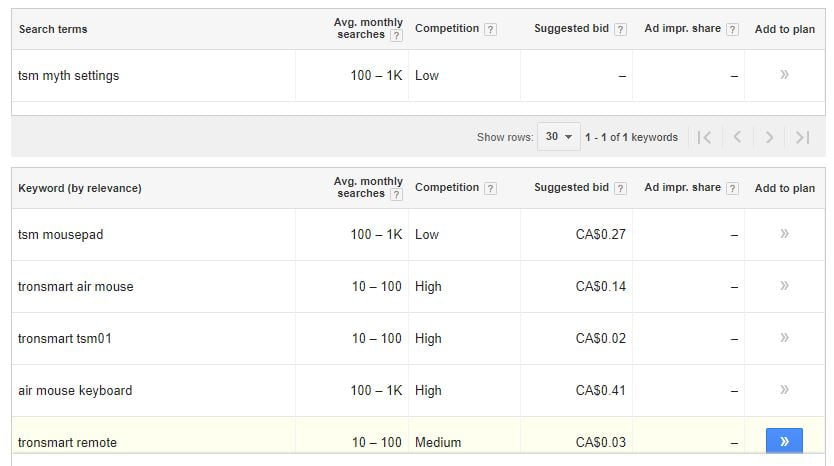The width and height of the screenshot is (834, 466).
Task: Click blue add-to-plan button for tronsmart remote
Action: pos(784,441)
